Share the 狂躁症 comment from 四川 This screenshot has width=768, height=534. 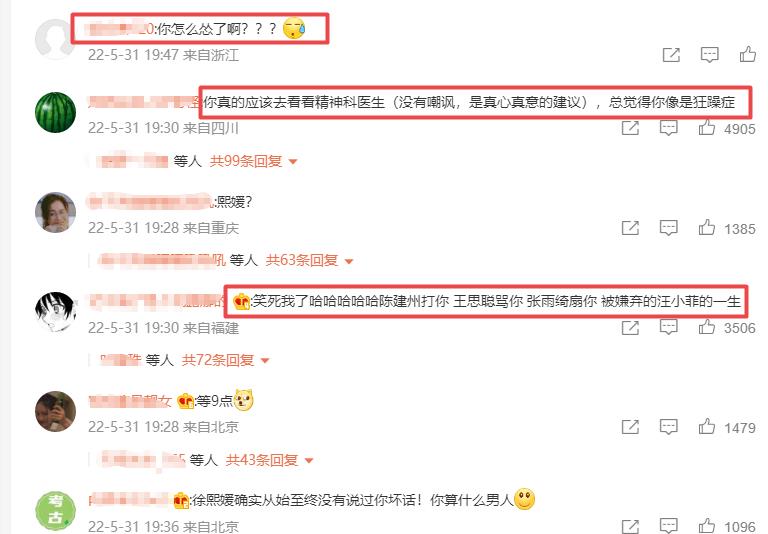coord(630,128)
